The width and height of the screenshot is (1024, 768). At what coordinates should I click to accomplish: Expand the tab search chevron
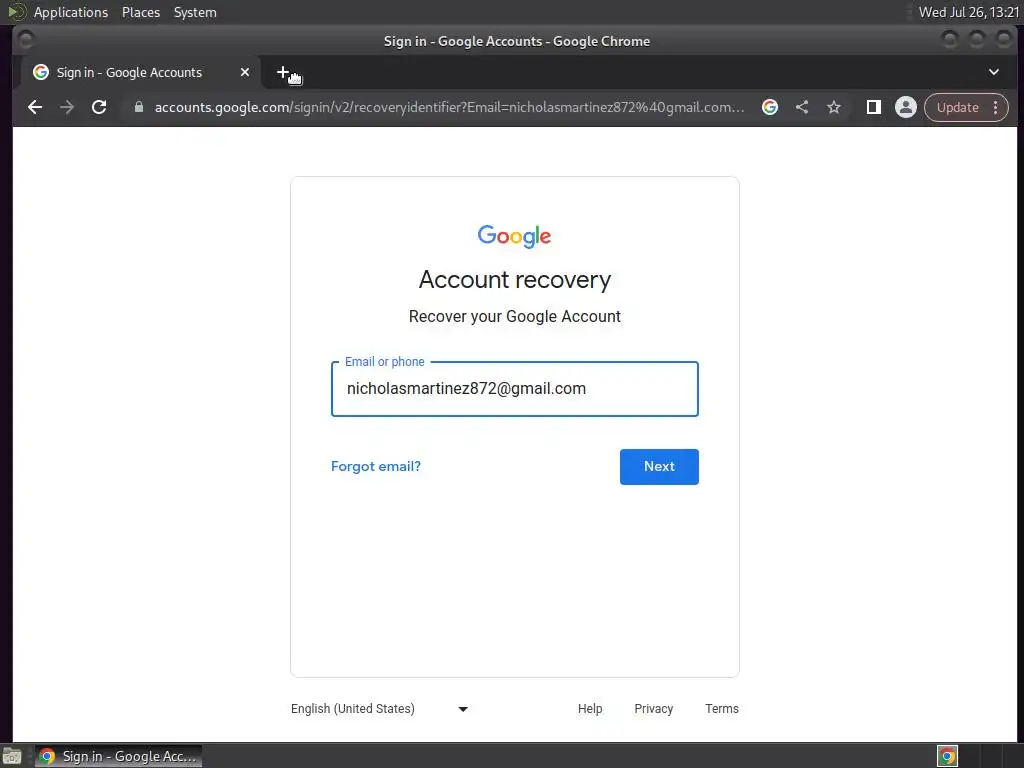[x=994, y=72]
